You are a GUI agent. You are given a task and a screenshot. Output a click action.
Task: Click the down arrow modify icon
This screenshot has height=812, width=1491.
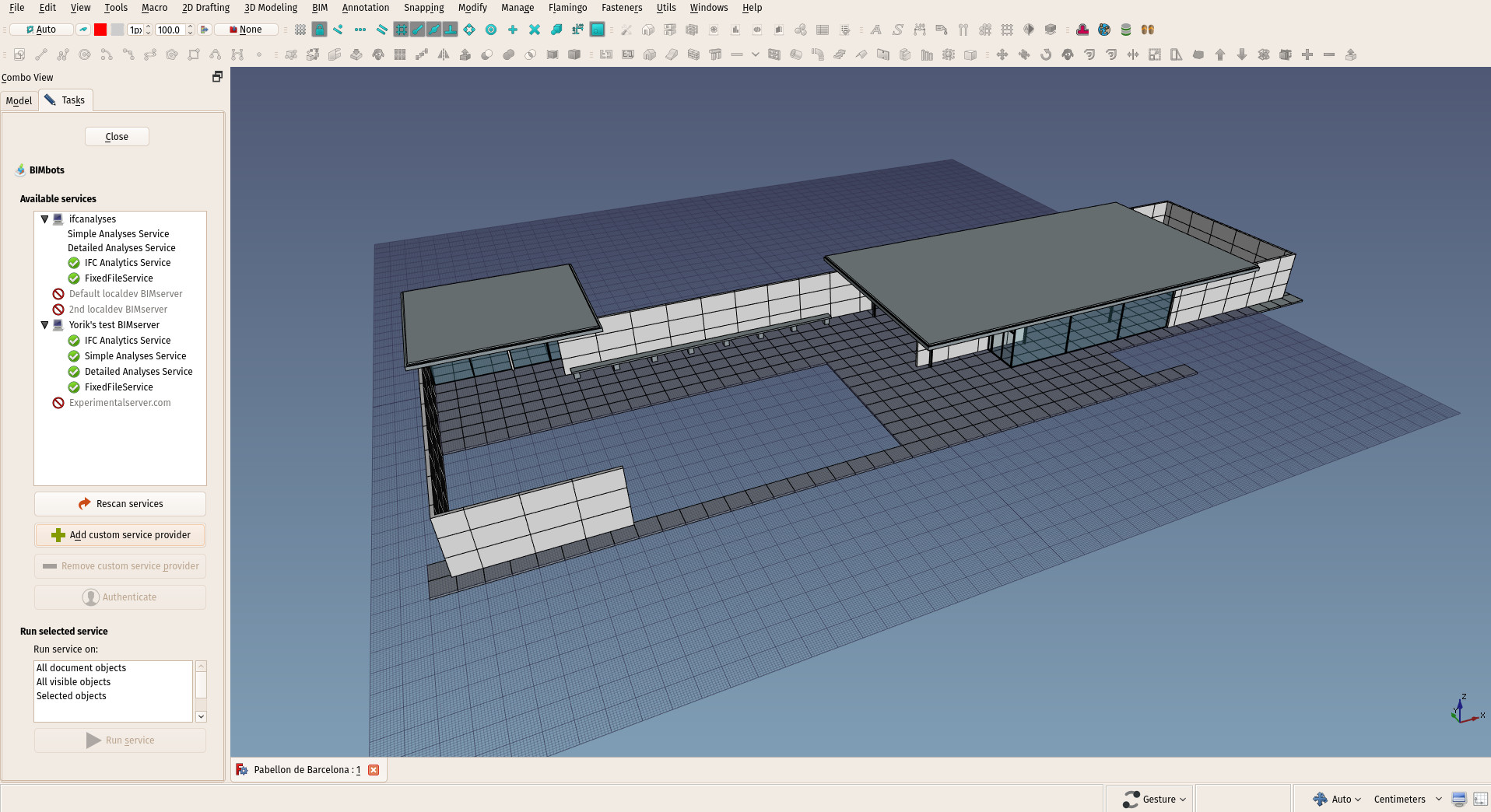pos(1242,54)
